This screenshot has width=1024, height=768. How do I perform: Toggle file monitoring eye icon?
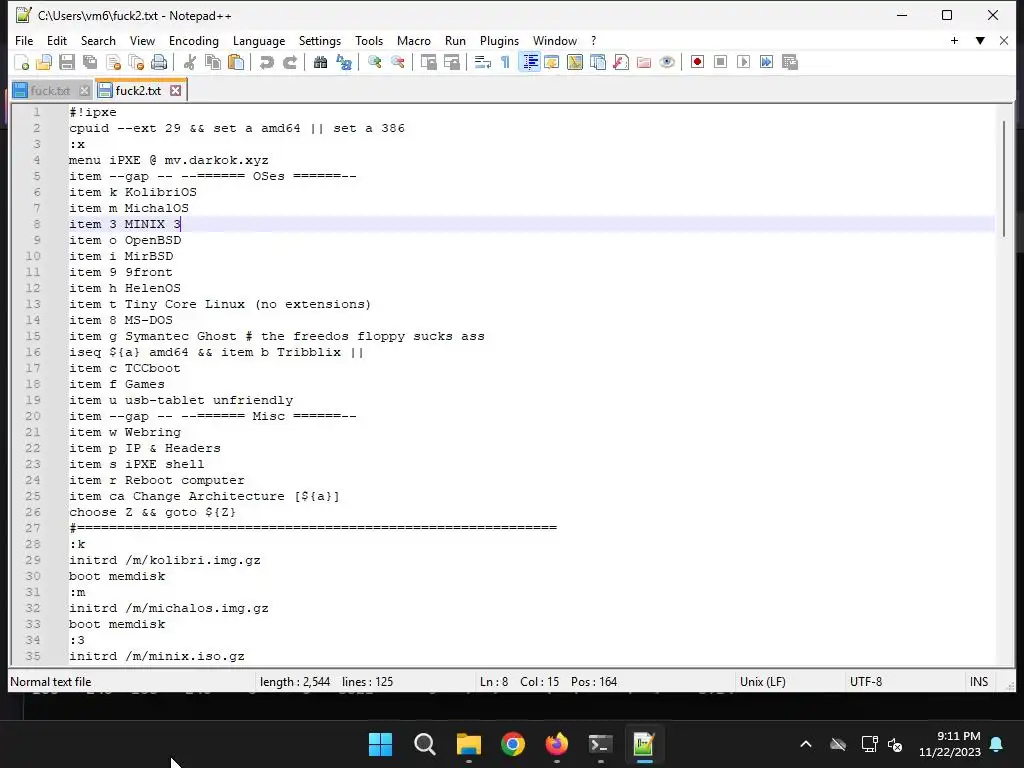667,62
